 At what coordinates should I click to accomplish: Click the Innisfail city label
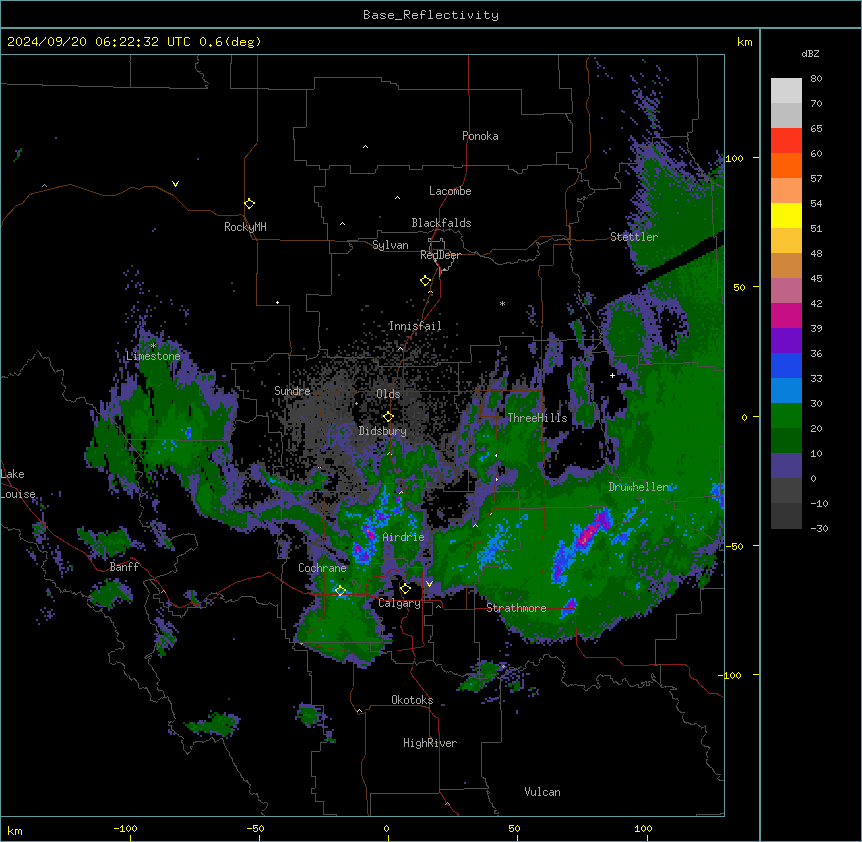coord(415,326)
